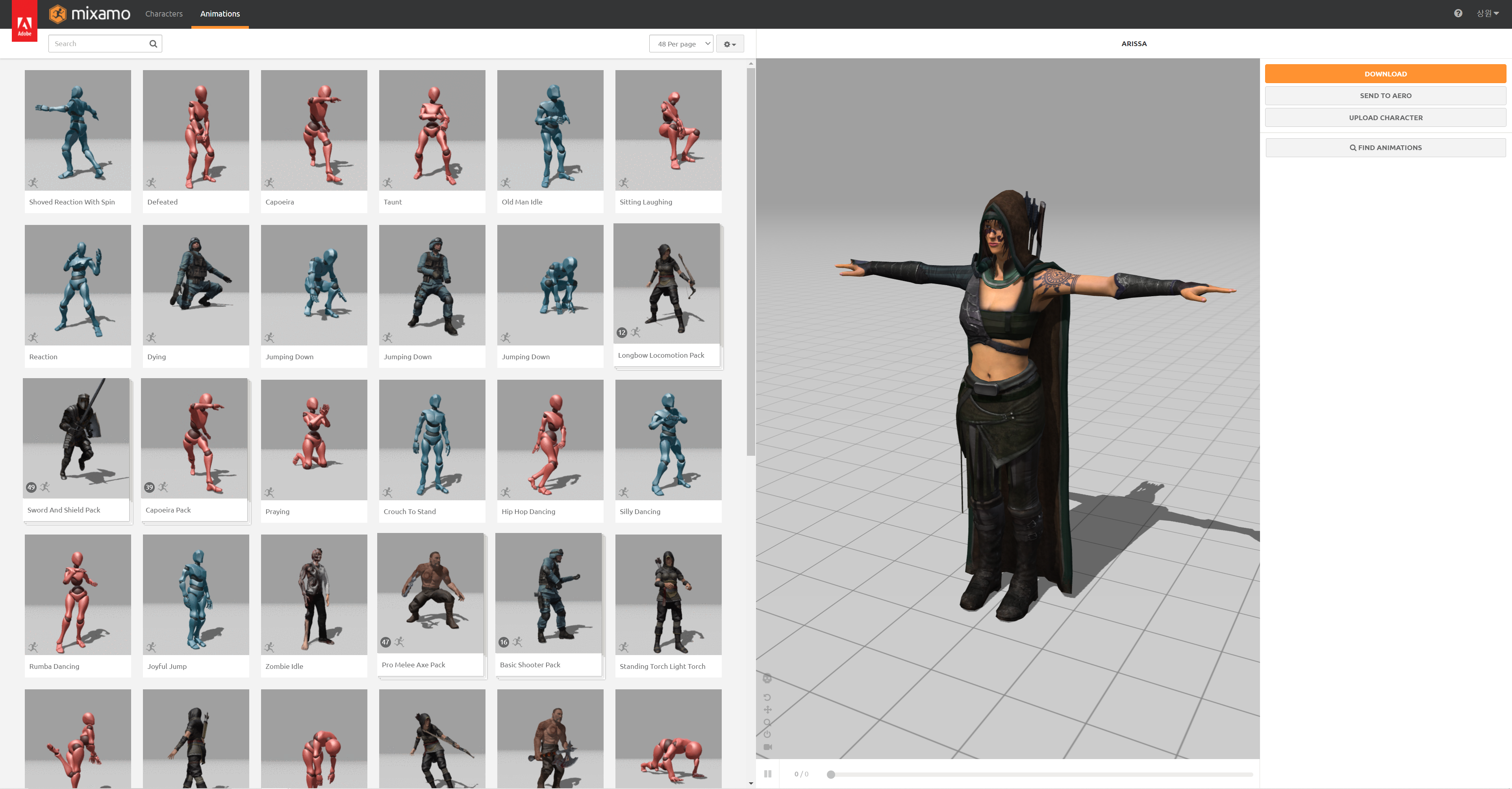The width and height of the screenshot is (1512, 789).
Task: Pick the Silly Dancing animation
Action: coord(669,451)
